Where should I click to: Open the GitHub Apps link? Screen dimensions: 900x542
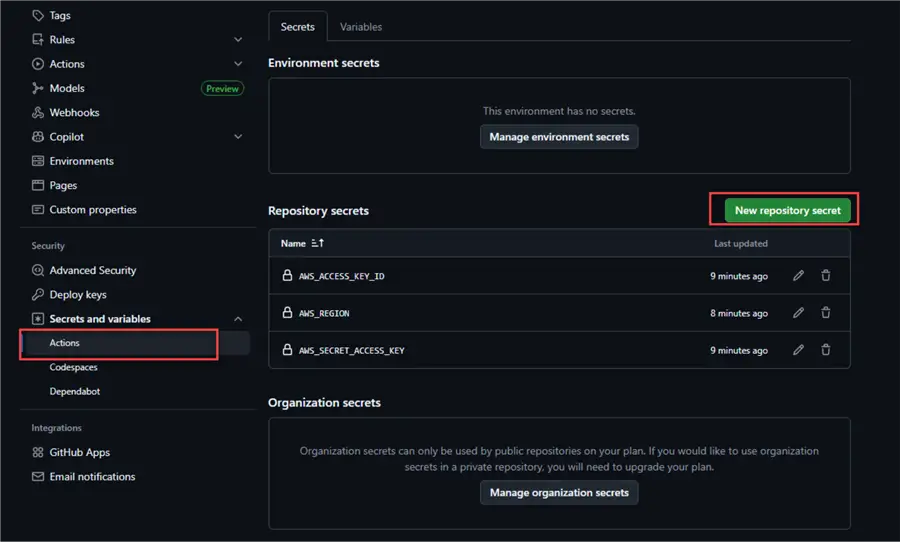(80, 452)
